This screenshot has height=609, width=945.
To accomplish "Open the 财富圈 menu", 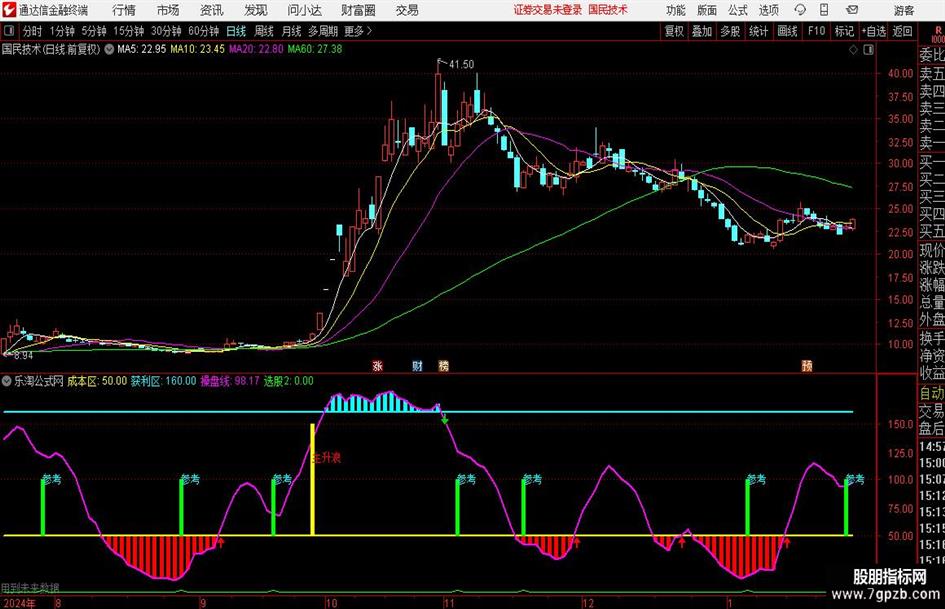I will click(x=358, y=10).
